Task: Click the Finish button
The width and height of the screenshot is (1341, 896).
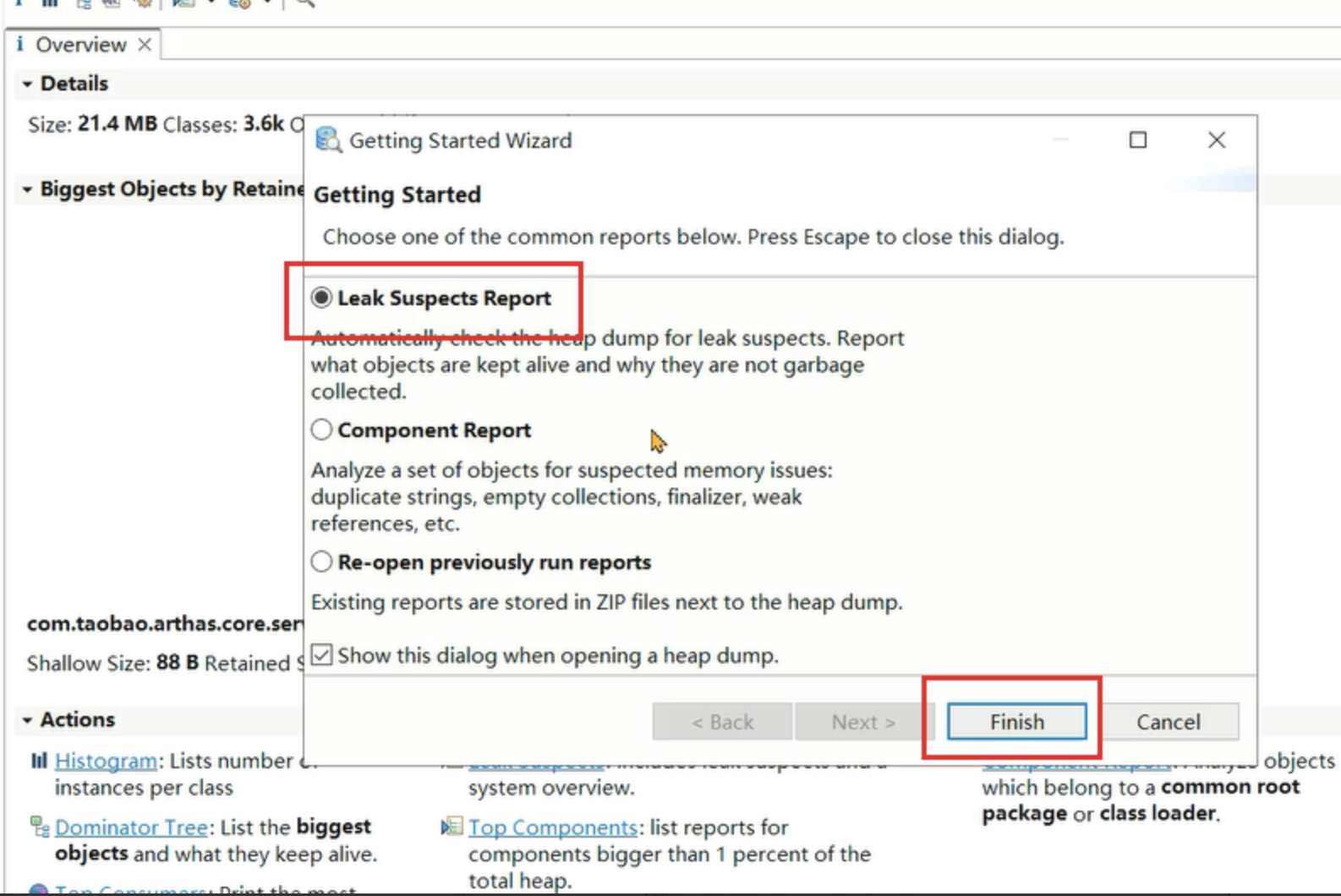Action: (1016, 721)
